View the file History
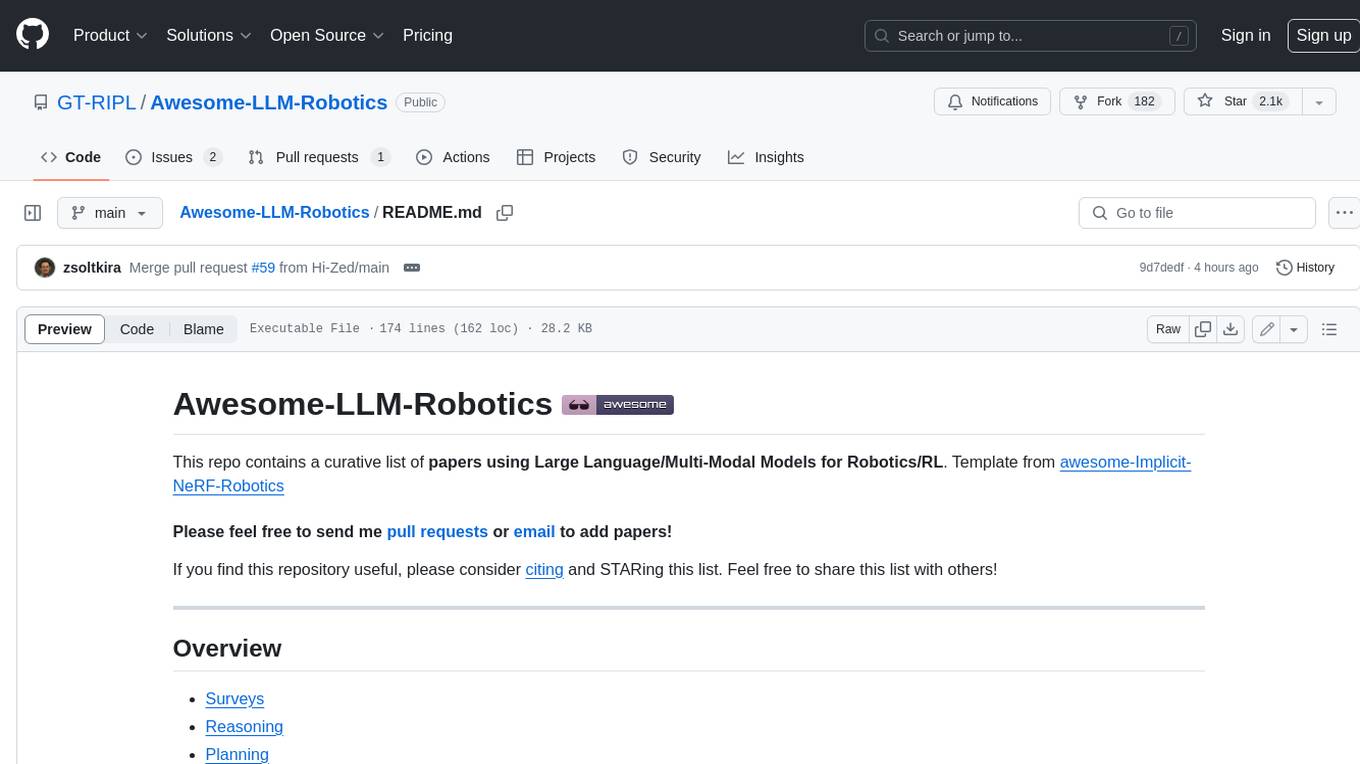1360x764 pixels. [x=1305, y=267]
